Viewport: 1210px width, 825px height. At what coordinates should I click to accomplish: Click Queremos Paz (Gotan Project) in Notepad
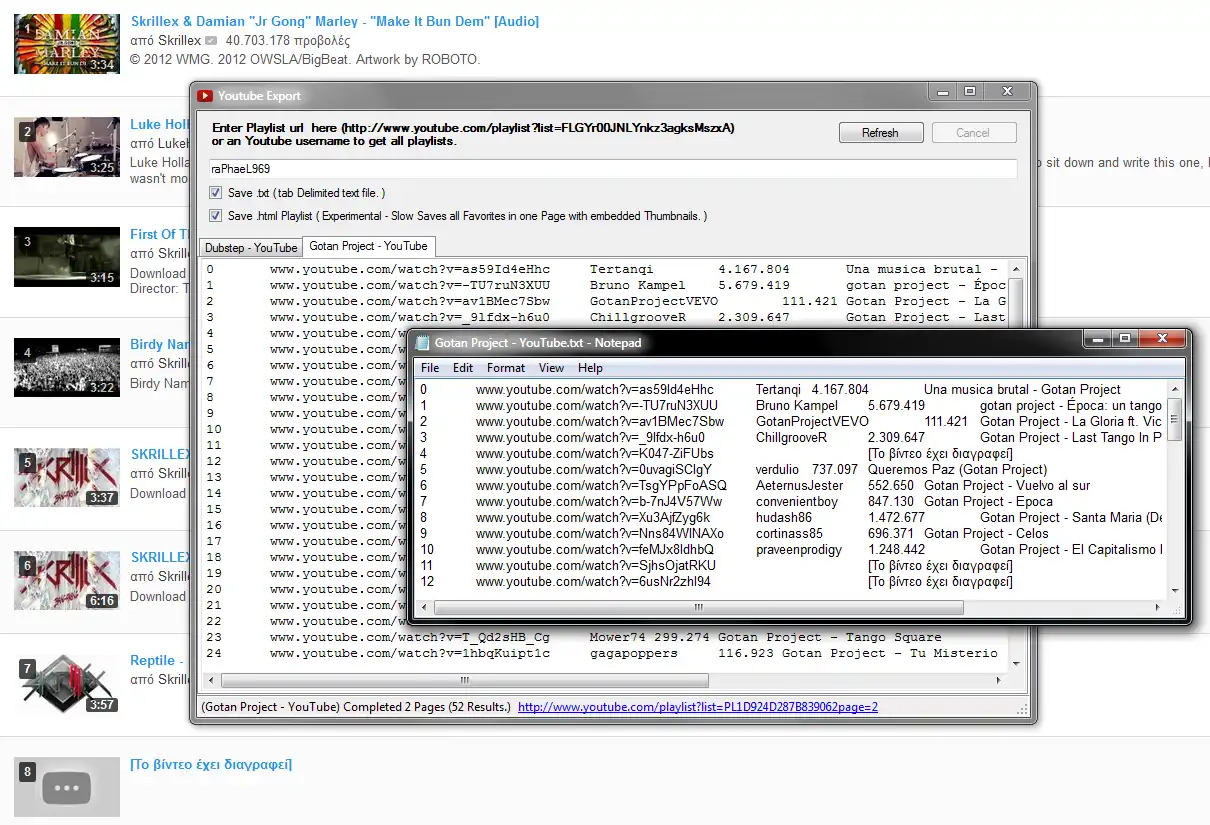click(x=957, y=469)
